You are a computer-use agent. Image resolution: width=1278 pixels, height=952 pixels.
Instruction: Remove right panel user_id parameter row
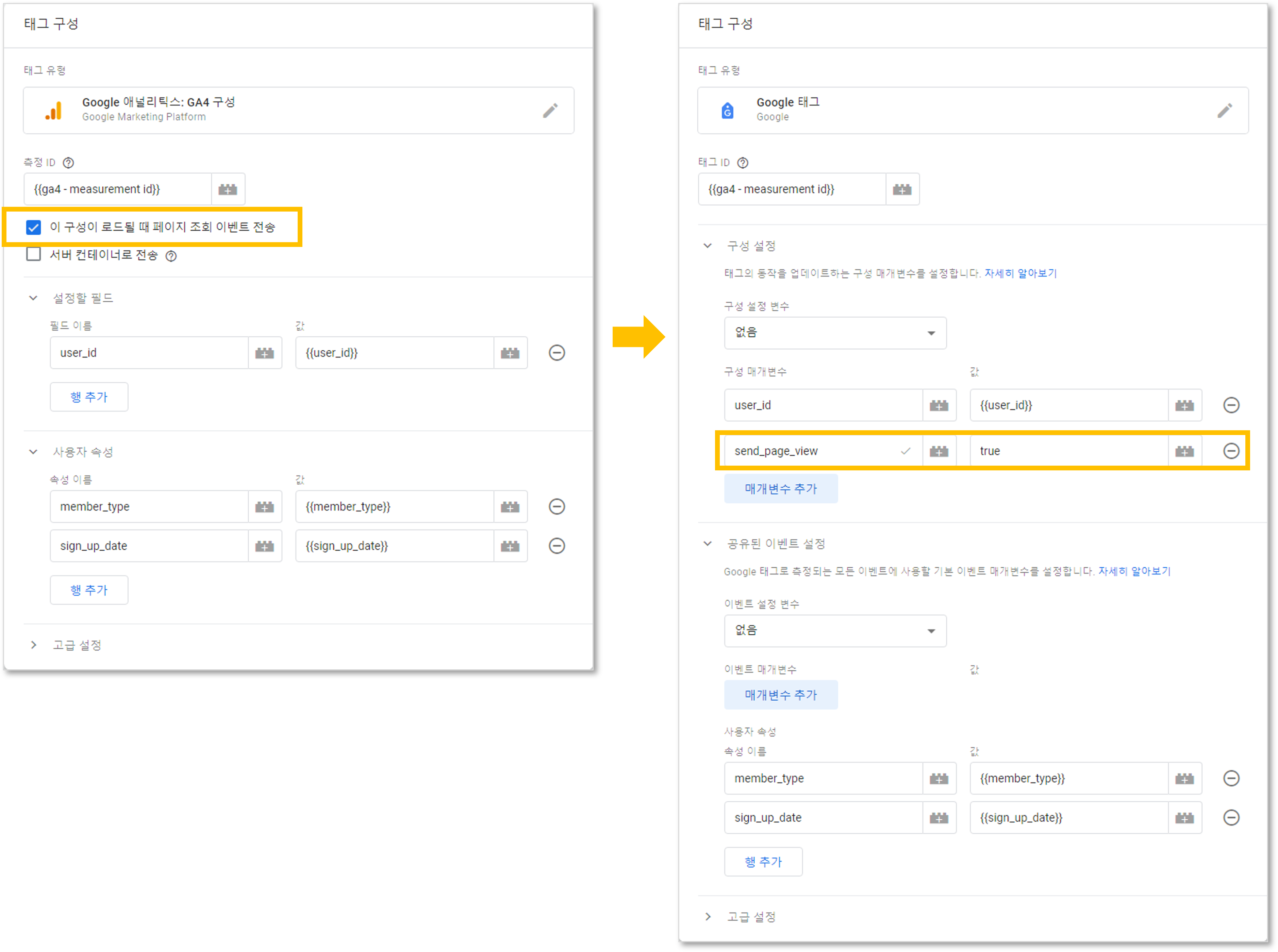pos(1231,405)
